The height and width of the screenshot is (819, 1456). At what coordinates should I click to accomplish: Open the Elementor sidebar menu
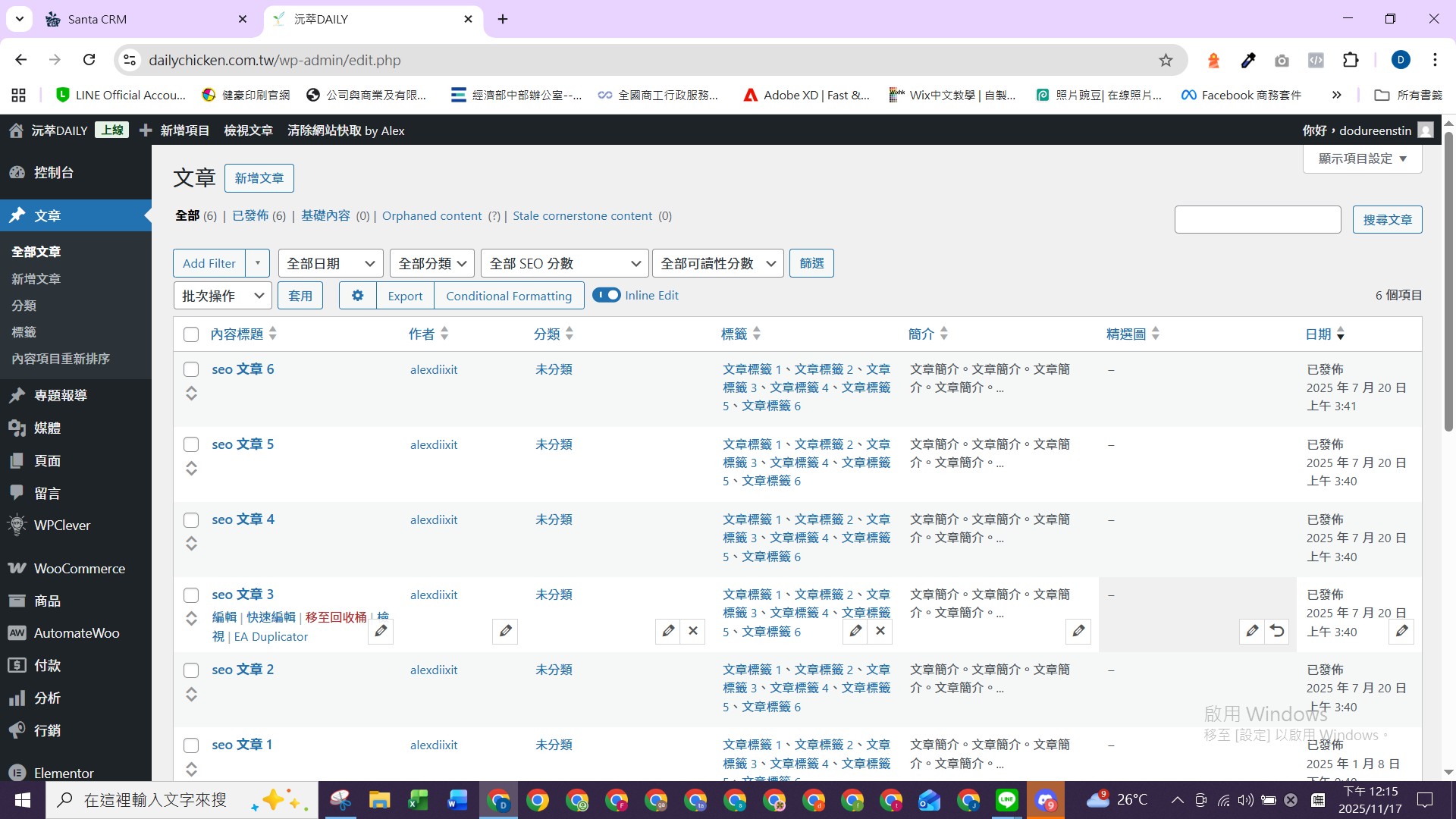coord(64,773)
